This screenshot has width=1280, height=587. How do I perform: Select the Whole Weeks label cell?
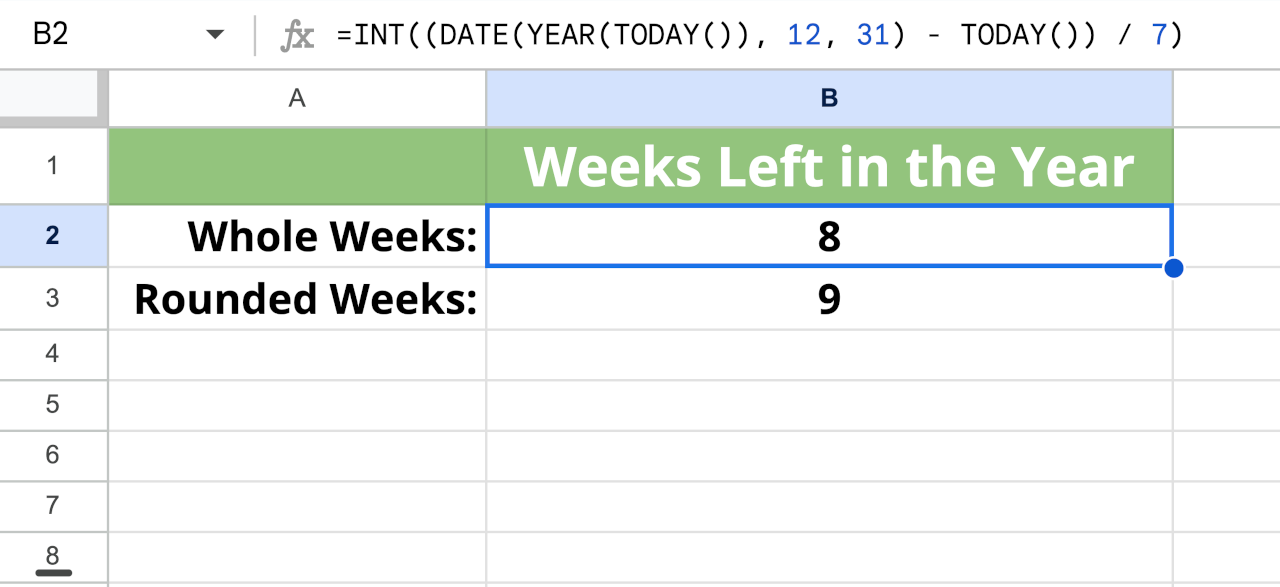(295, 236)
